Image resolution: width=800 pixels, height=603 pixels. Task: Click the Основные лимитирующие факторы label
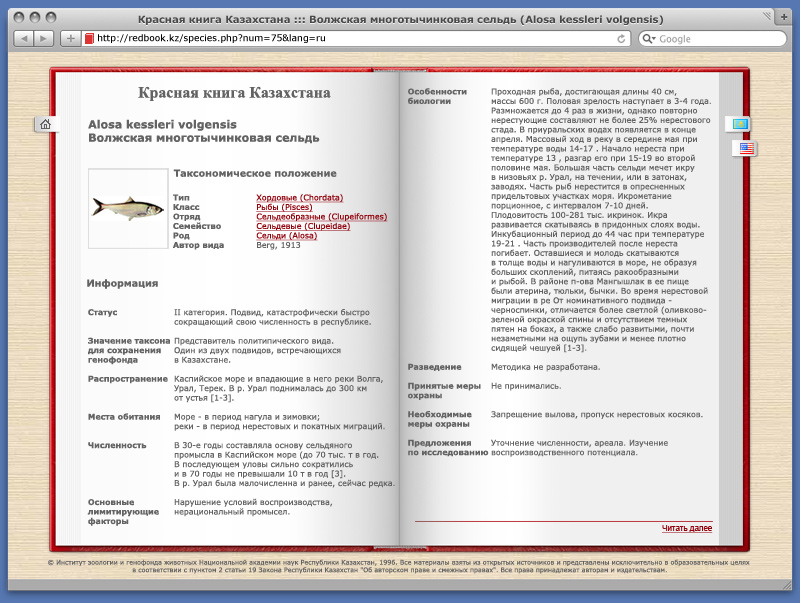(123, 512)
